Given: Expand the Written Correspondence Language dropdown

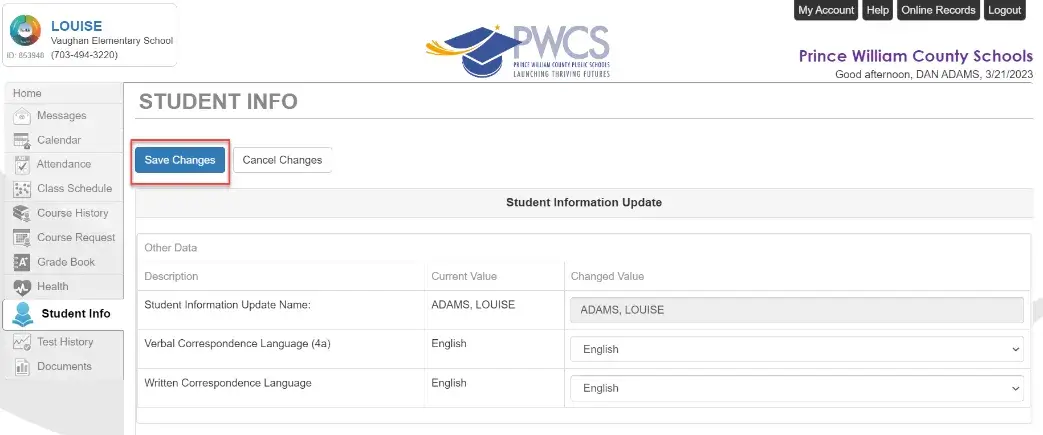Looking at the screenshot, I should pyautogui.click(x=796, y=388).
